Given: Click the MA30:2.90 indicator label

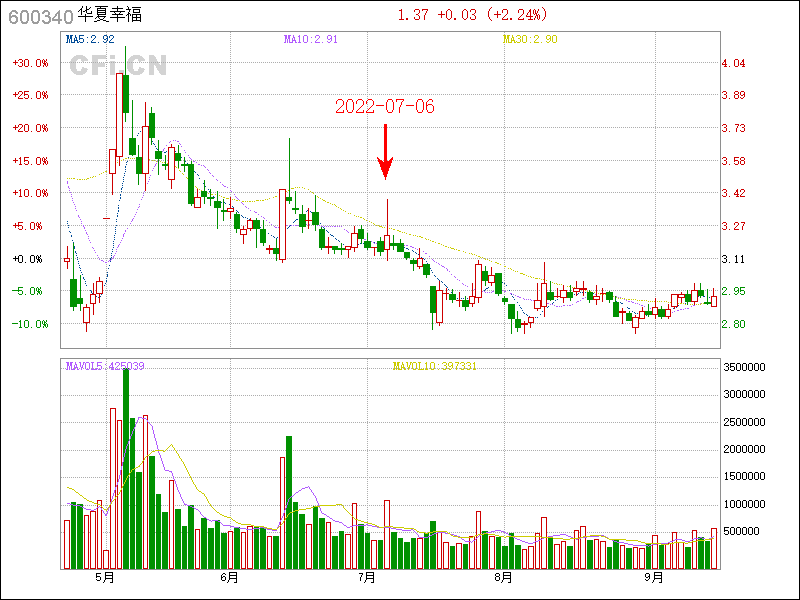Looking at the screenshot, I should 530,39.
